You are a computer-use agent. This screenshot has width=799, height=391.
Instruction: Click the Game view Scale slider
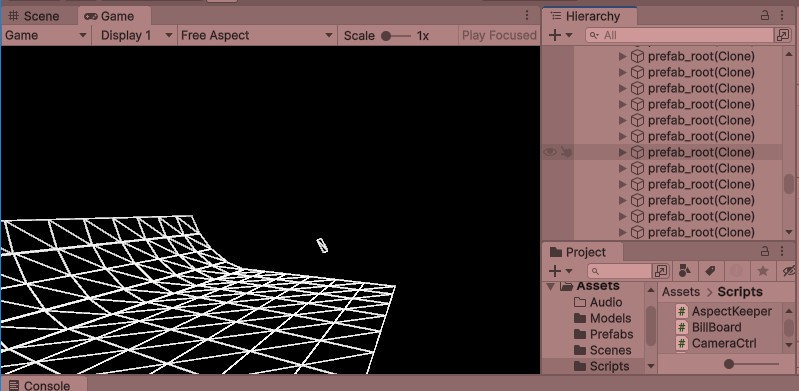click(x=395, y=36)
